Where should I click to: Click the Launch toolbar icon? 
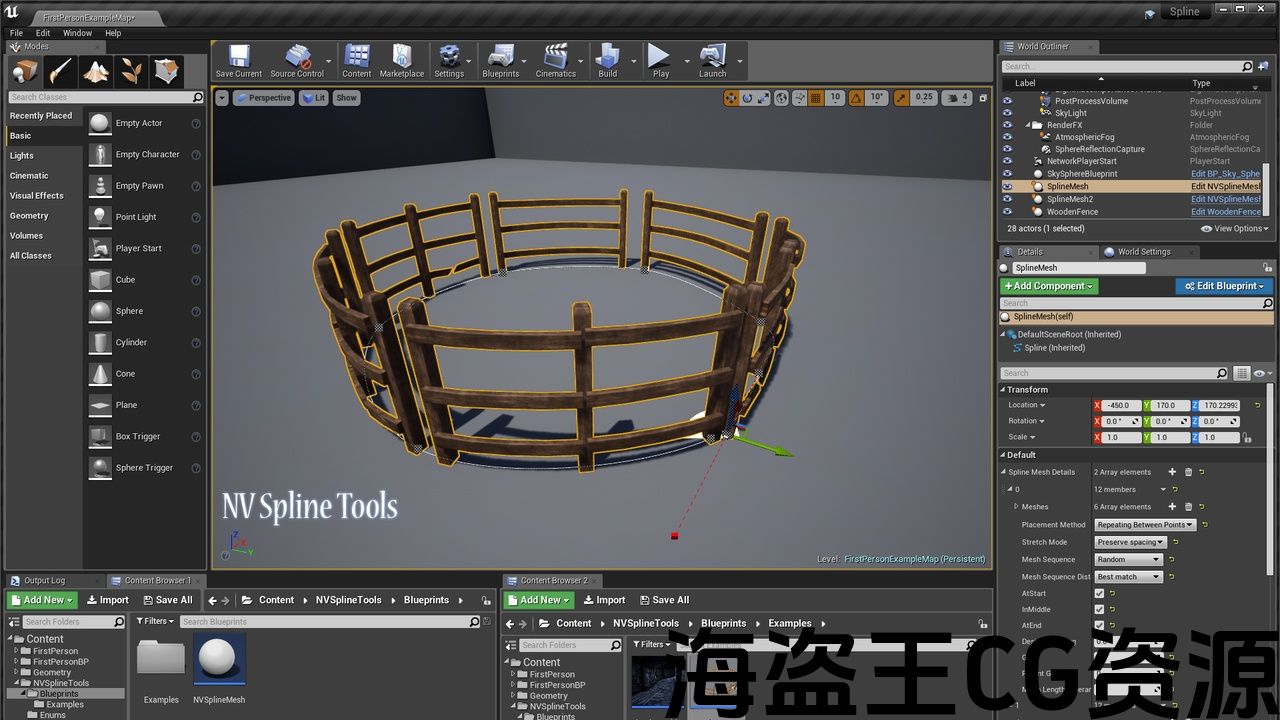pyautogui.click(x=712, y=58)
